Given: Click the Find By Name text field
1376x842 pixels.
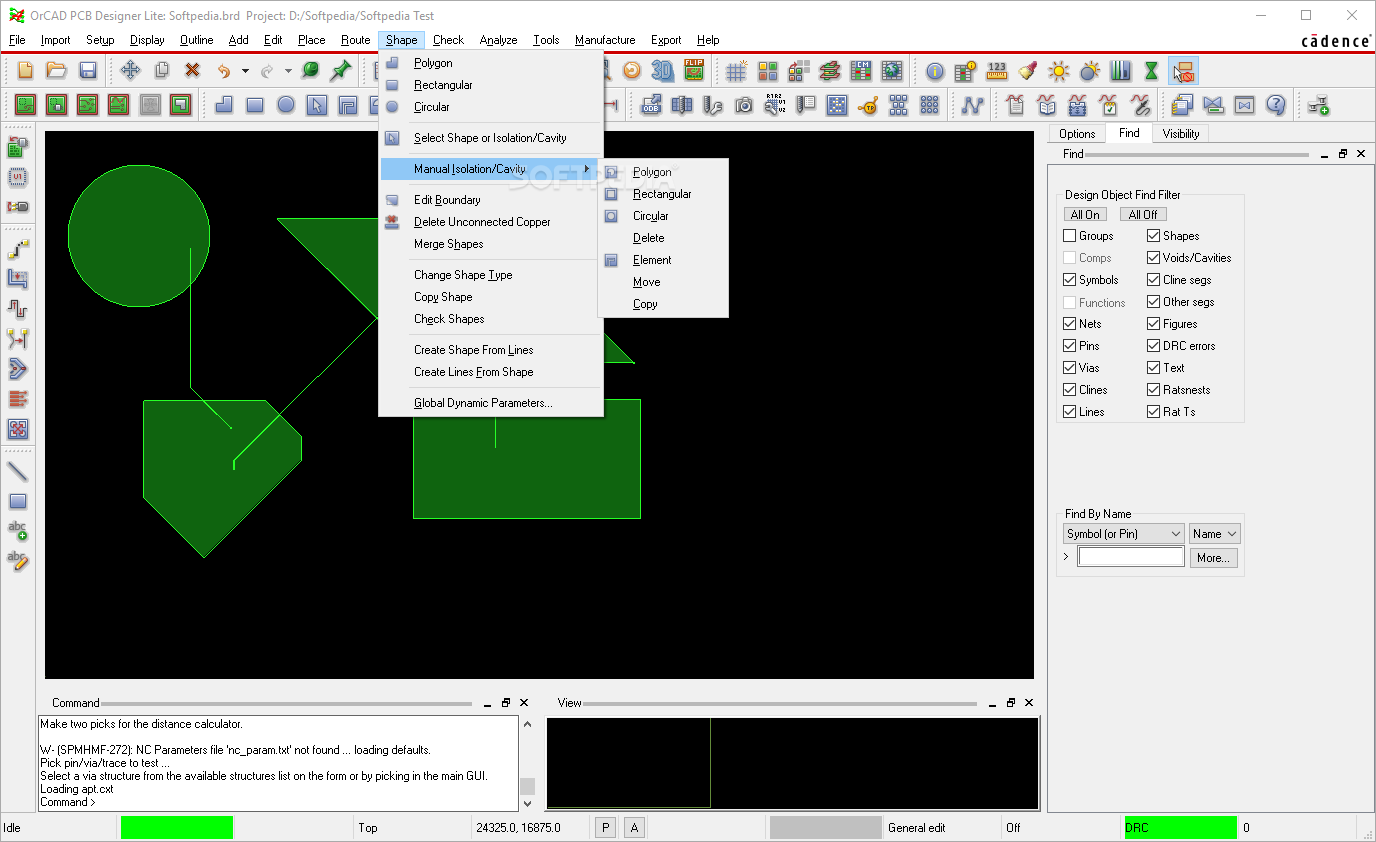Looking at the screenshot, I should tap(1131, 557).
